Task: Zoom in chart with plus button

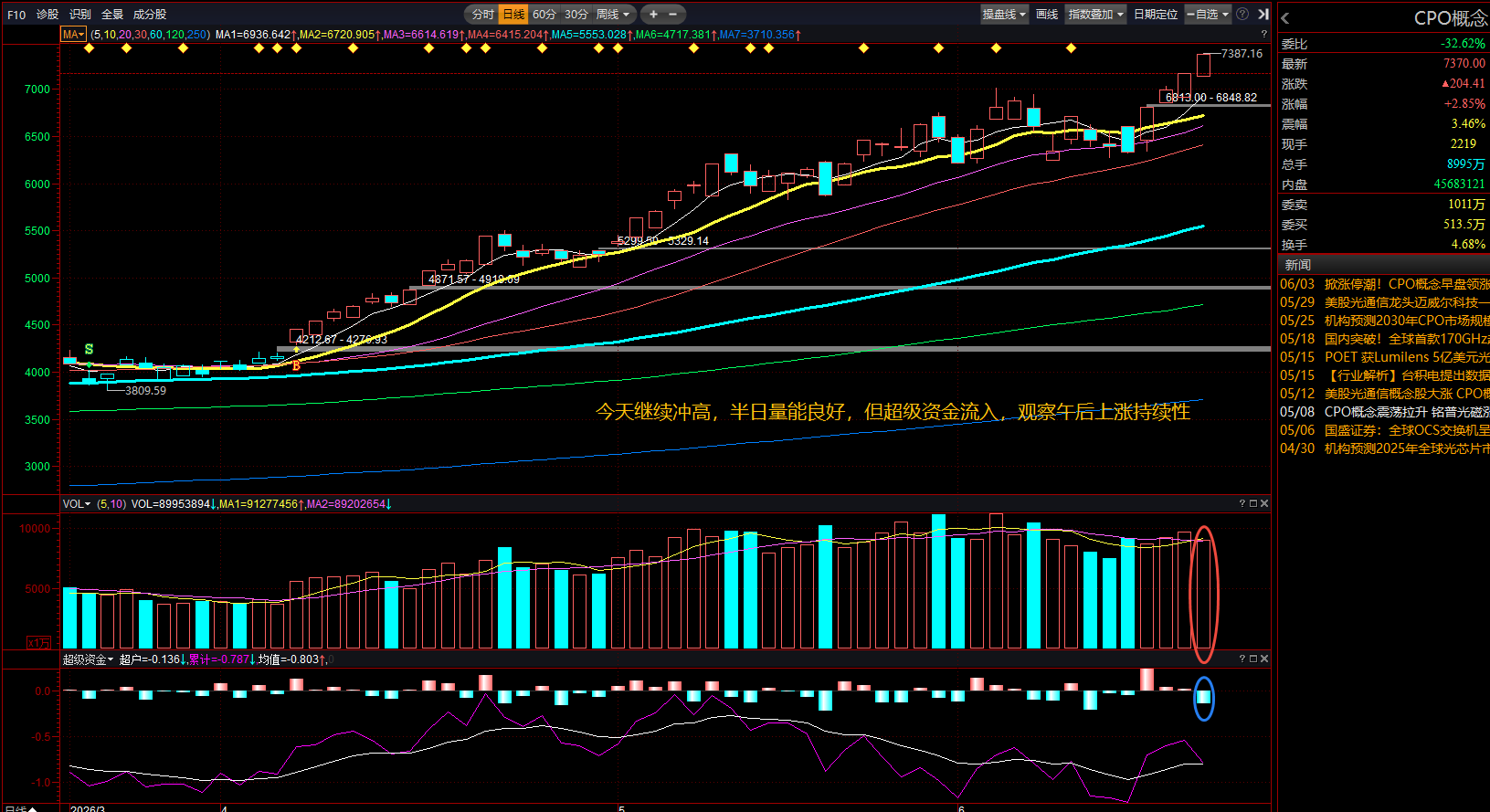Action: [653, 14]
